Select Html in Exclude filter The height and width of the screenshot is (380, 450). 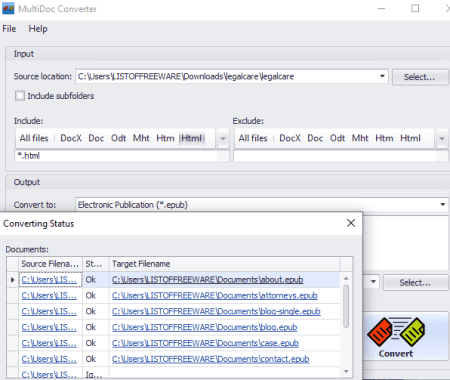point(410,138)
